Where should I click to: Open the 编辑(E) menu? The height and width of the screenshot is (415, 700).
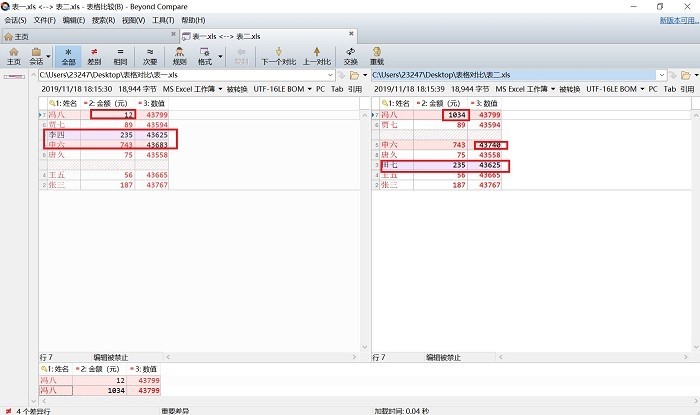click(74, 21)
